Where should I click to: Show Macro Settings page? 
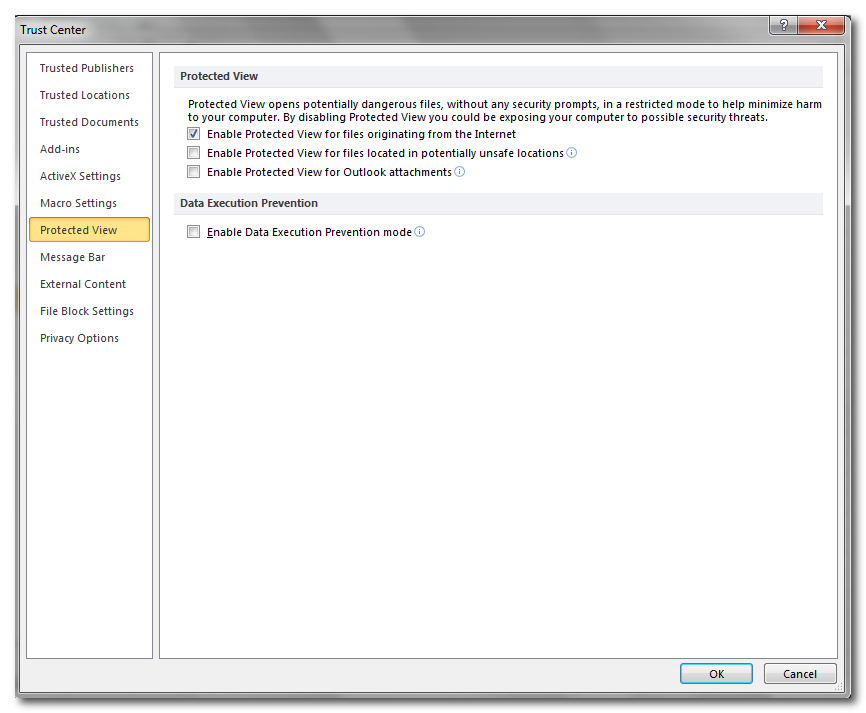[x=78, y=203]
